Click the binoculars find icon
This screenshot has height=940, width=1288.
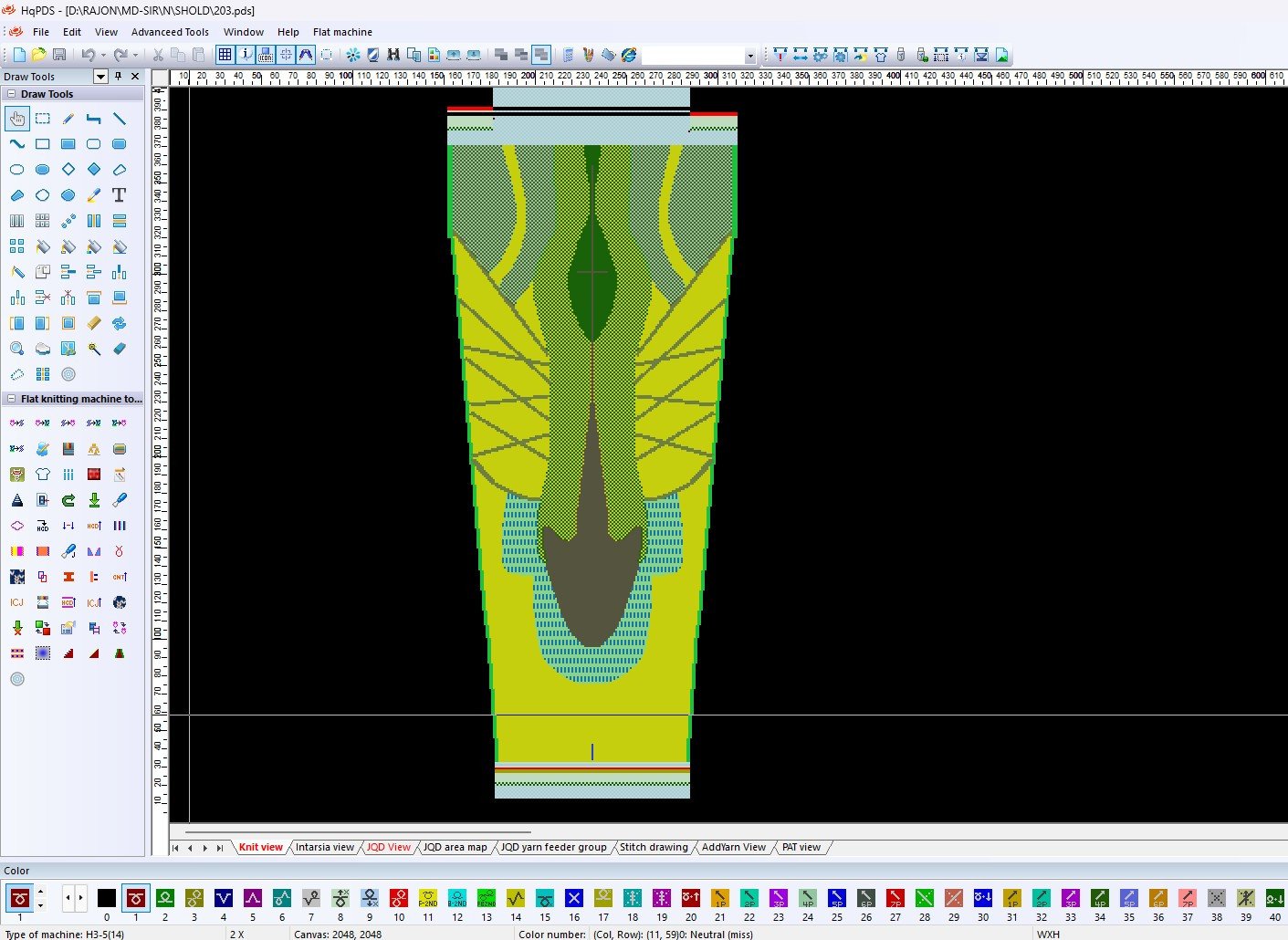393,56
